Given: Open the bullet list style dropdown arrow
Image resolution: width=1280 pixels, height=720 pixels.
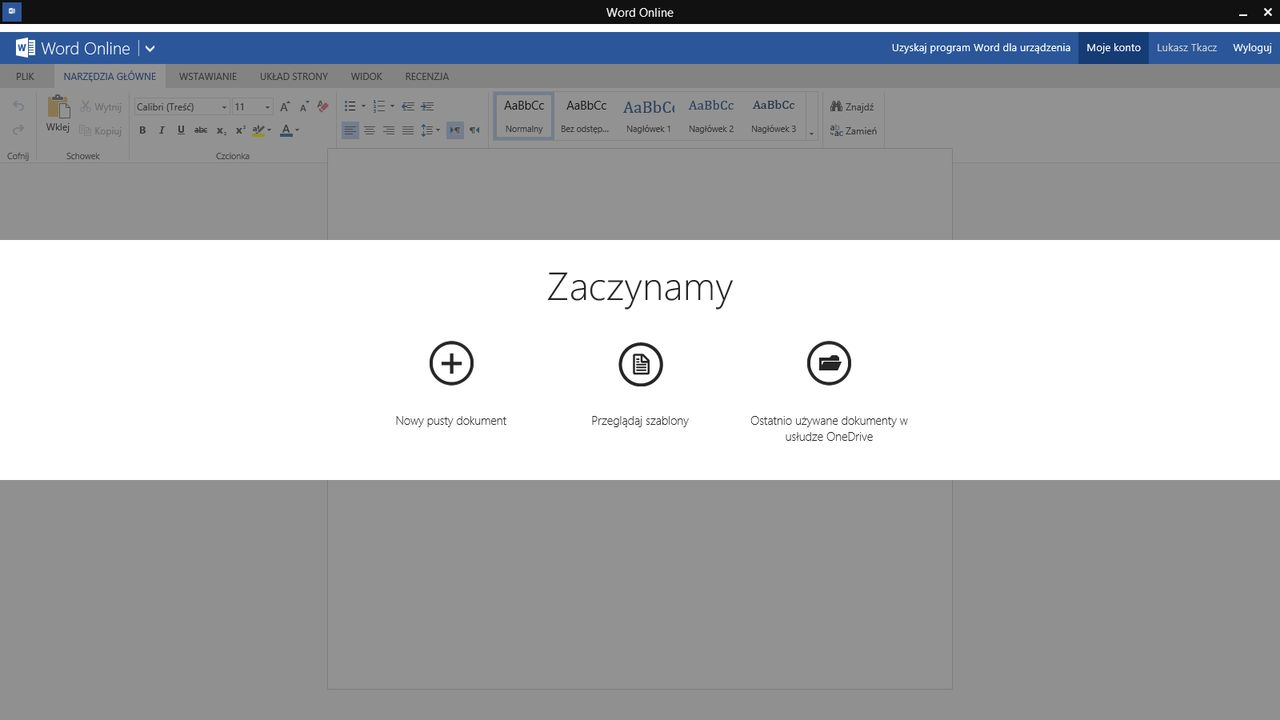Looking at the screenshot, I should [x=363, y=106].
